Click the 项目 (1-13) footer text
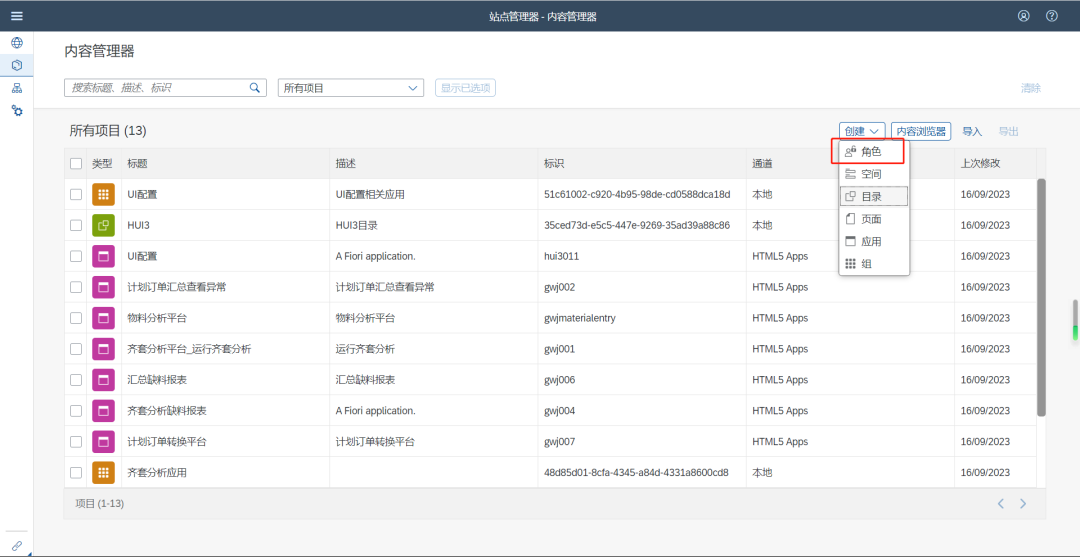This screenshot has height=557, width=1080. point(100,504)
